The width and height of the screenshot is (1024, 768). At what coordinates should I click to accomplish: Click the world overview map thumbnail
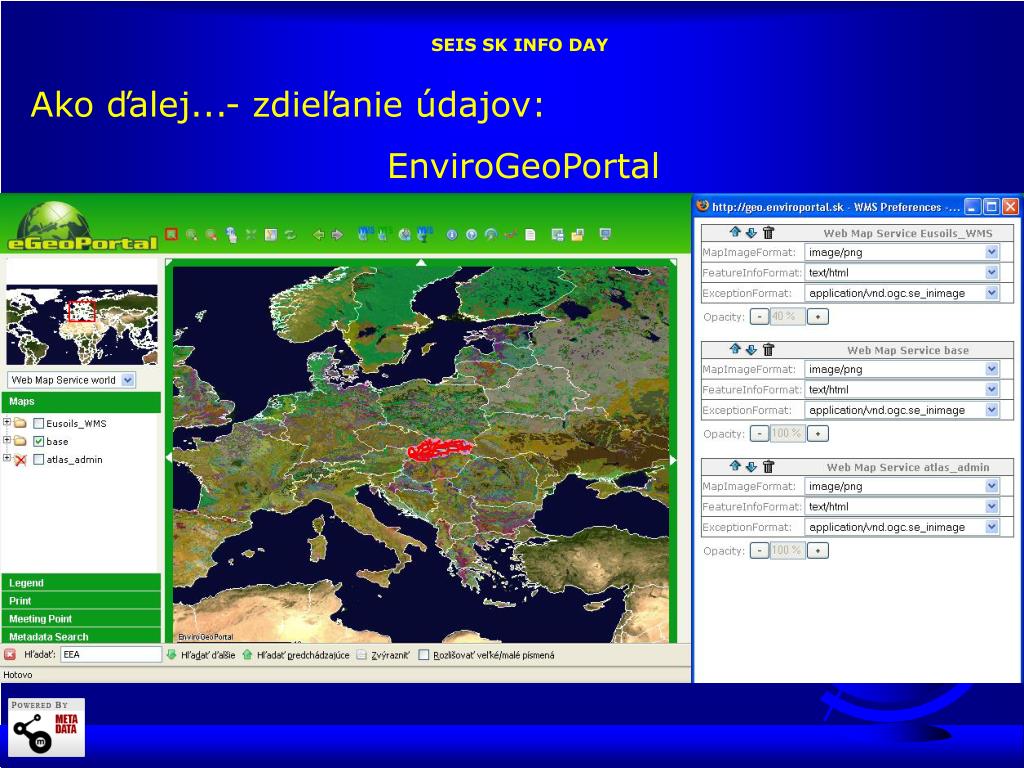(82, 324)
